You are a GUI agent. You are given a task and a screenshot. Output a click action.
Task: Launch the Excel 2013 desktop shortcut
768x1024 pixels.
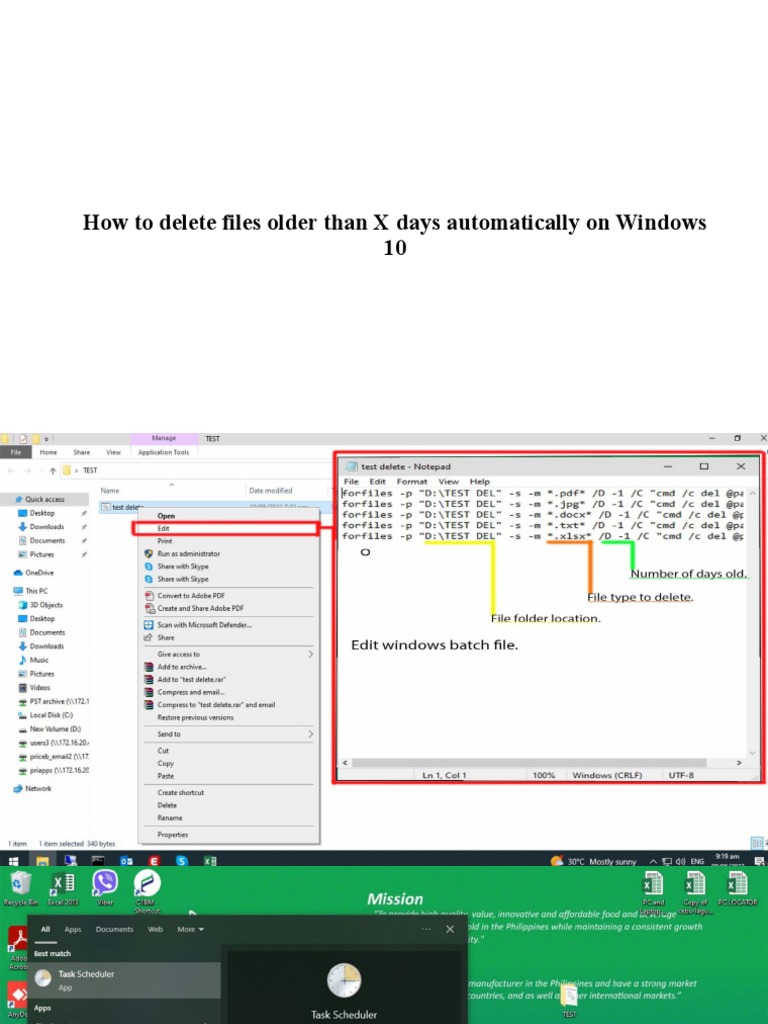click(x=63, y=888)
